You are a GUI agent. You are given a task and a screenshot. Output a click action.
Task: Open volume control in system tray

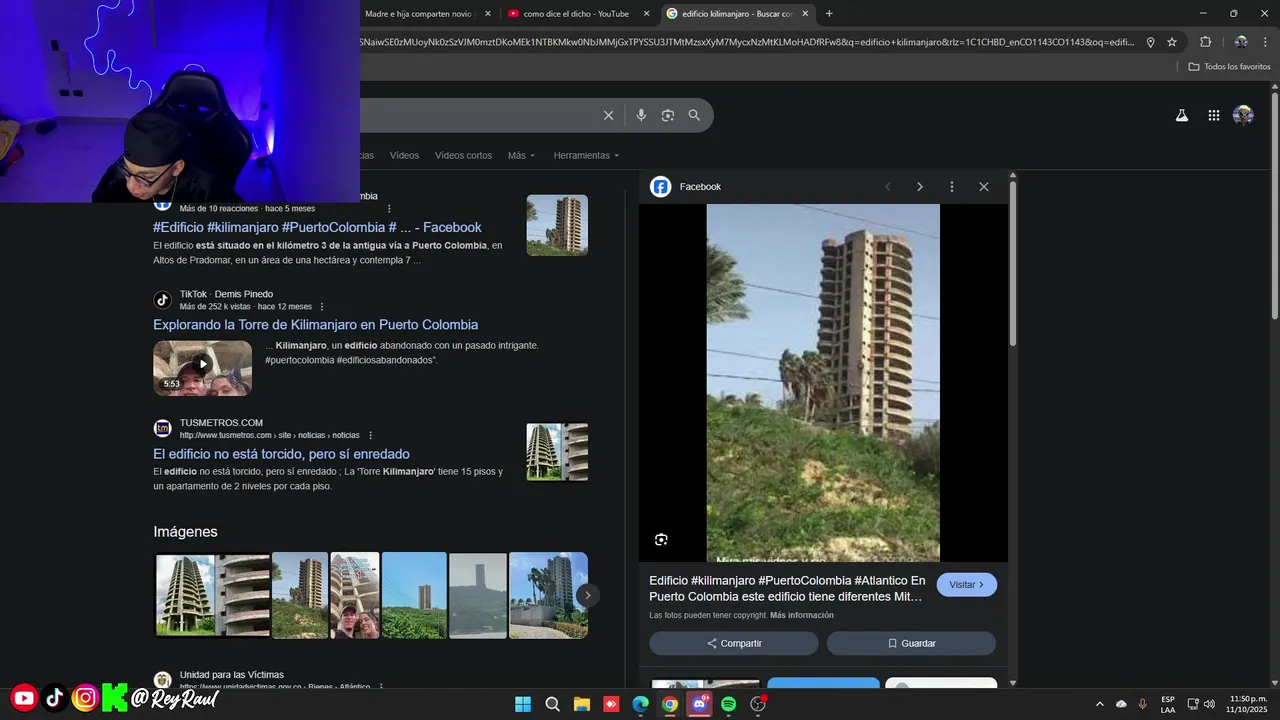click(1209, 704)
